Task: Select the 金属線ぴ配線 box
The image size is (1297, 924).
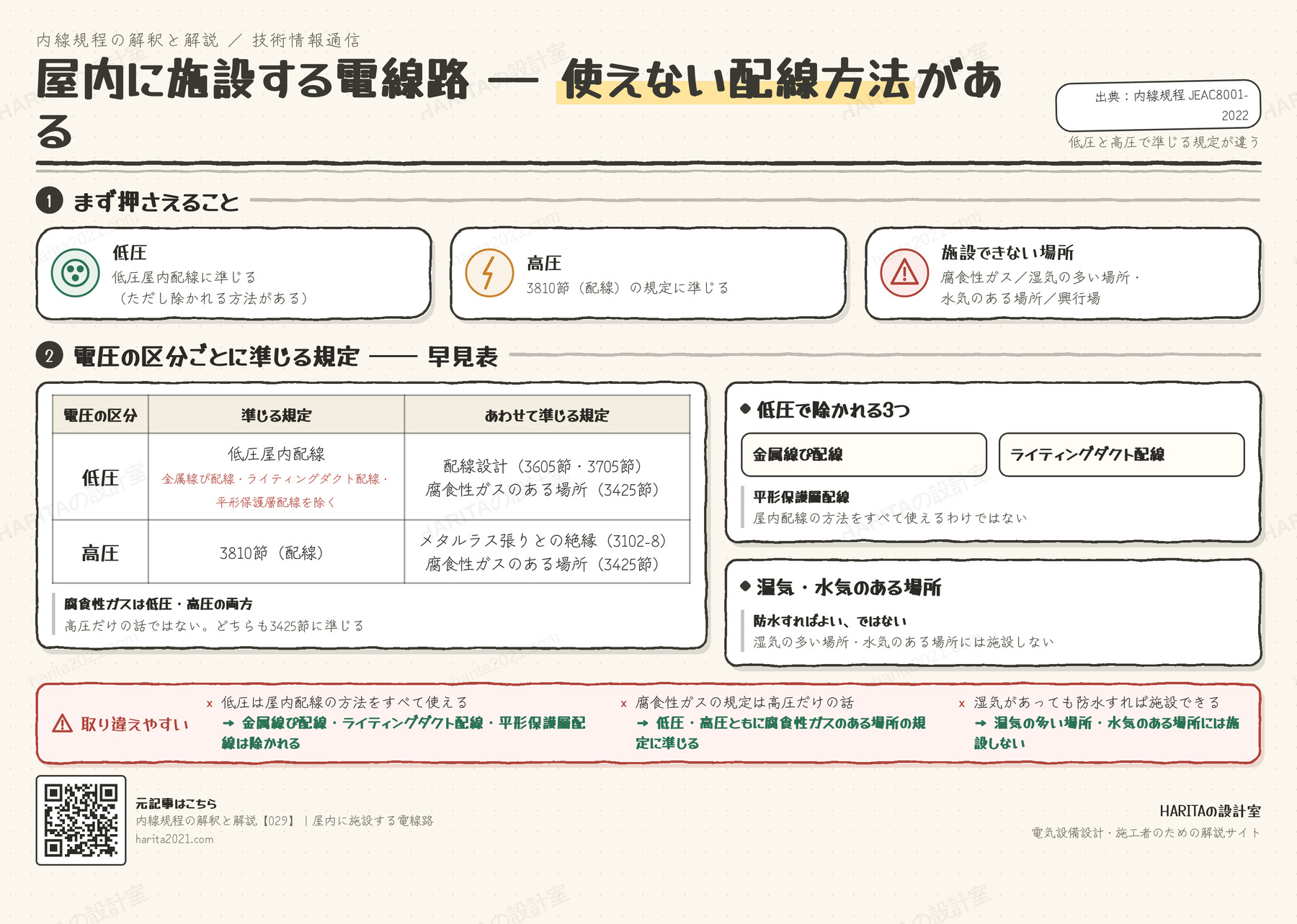Action: (864, 454)
